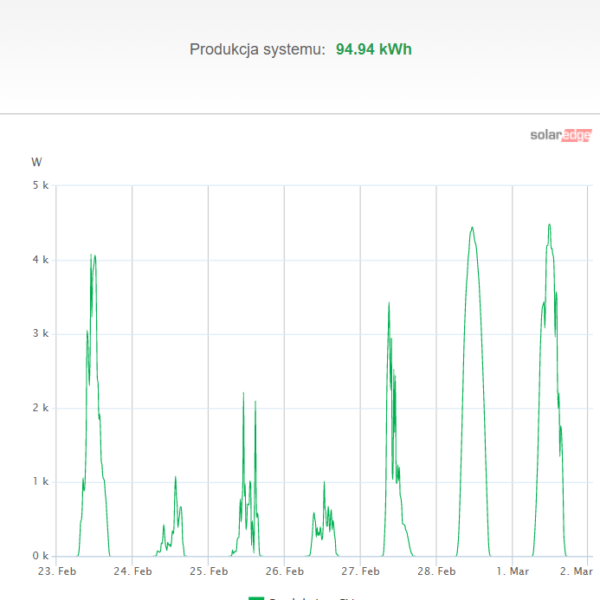Click the W unit label above Y axis
The width and height of the screenshot is (600, 600).
[x=36, y=161]
